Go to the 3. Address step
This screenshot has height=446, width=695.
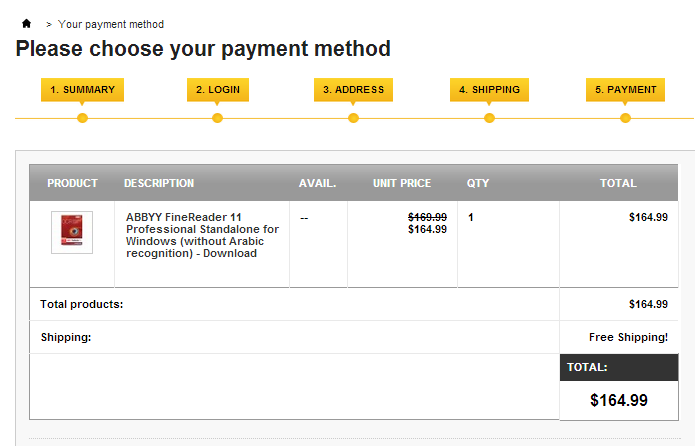[x=353, y=90]
